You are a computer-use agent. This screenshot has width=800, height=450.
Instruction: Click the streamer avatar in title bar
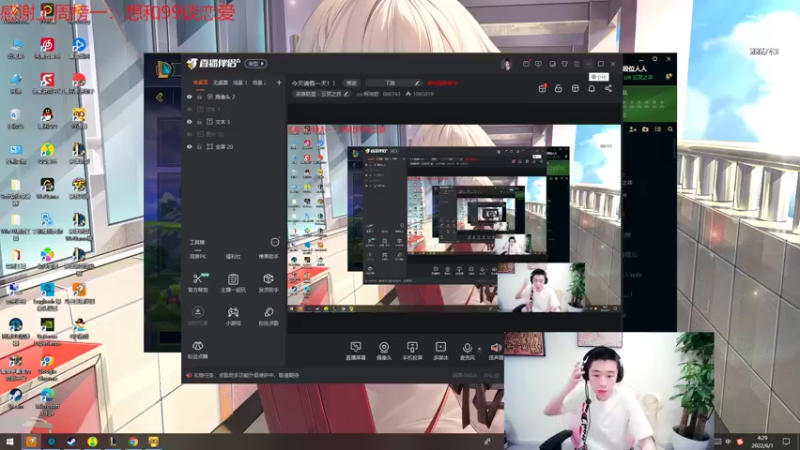(x=506, y=64)
